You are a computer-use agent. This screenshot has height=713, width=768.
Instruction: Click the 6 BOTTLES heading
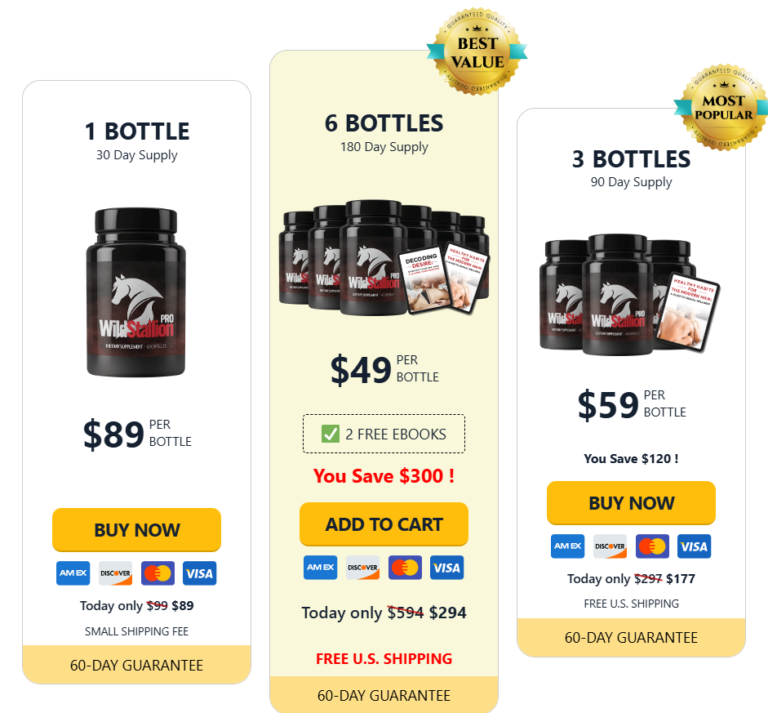384,123
